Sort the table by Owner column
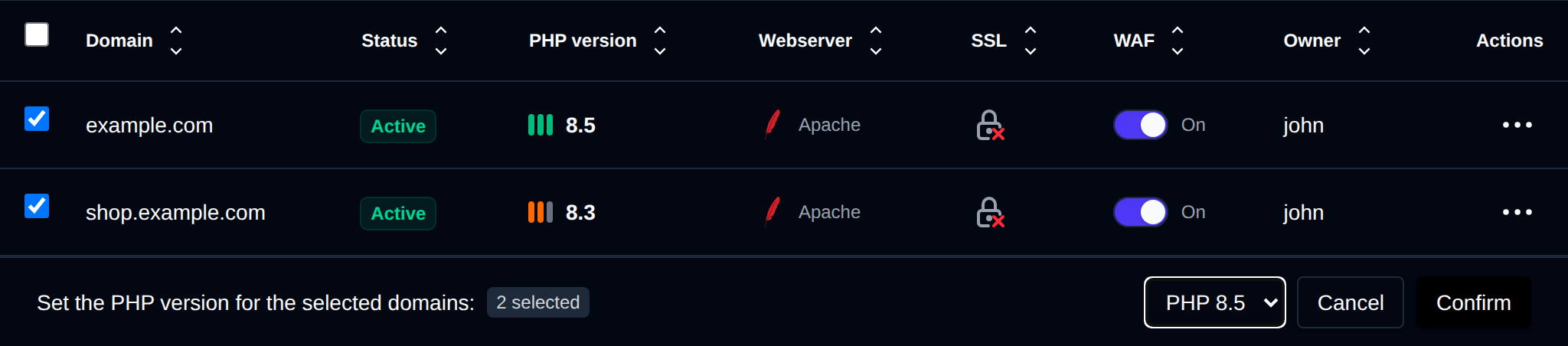1568x346 pixels. pos(1364,41)
